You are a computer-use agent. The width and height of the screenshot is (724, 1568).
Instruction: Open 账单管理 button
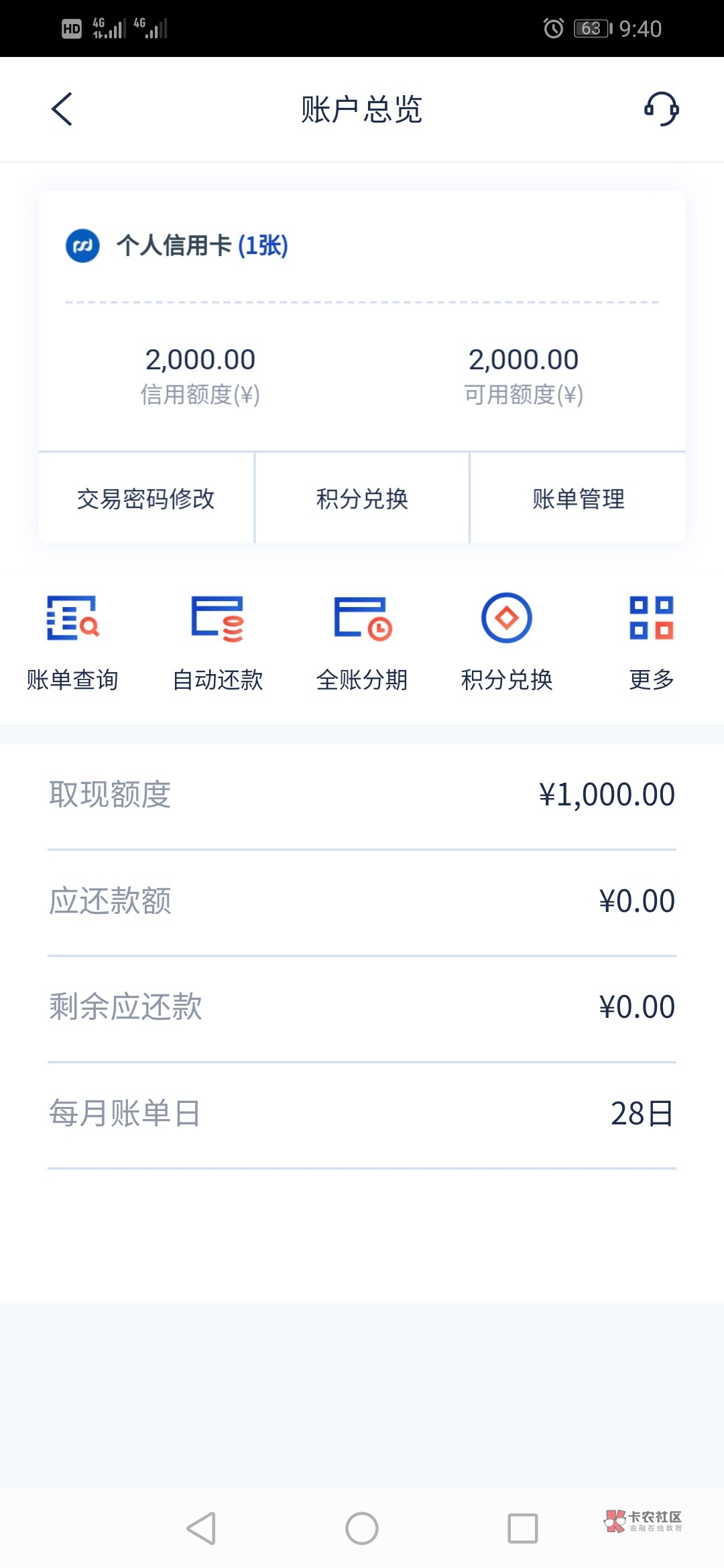[x=578, y=499]
